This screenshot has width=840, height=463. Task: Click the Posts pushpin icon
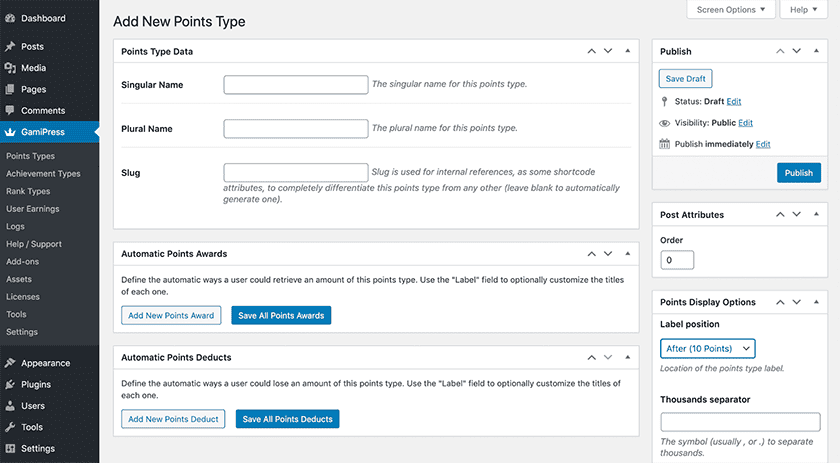(10, 47)
